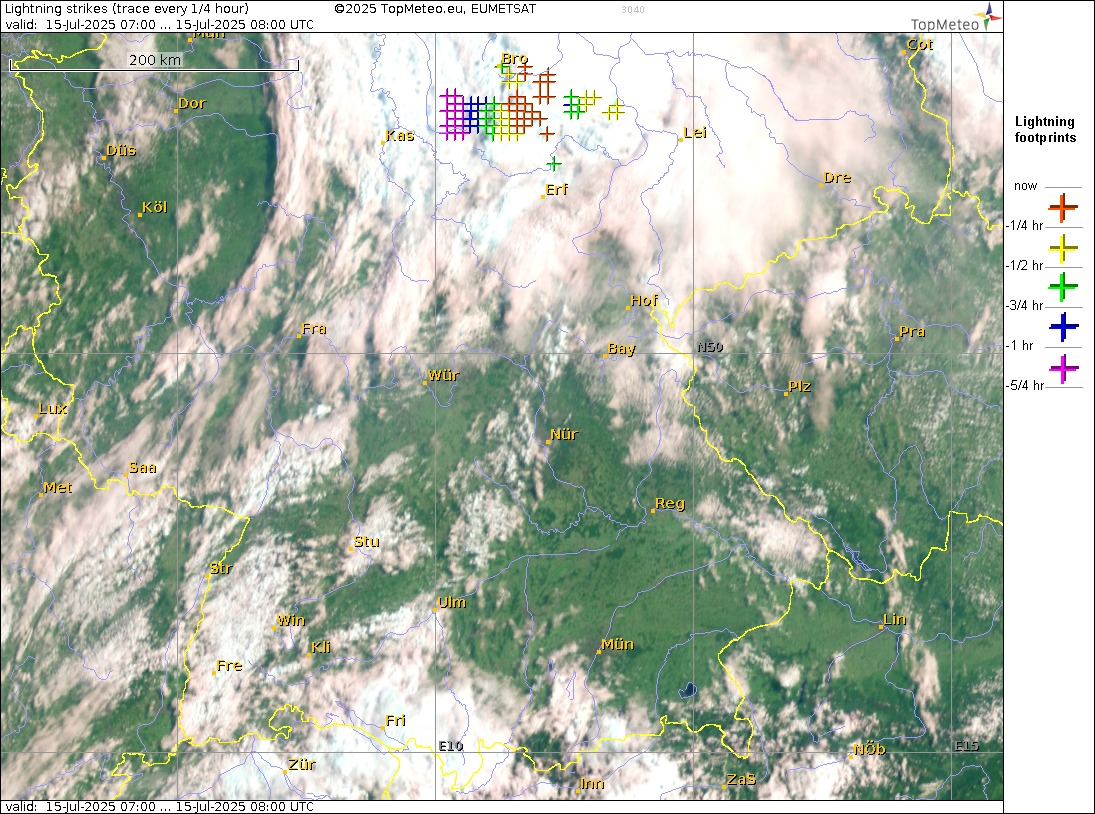
Task: Click the TopMeteo logo
Action: pos(956,17)
